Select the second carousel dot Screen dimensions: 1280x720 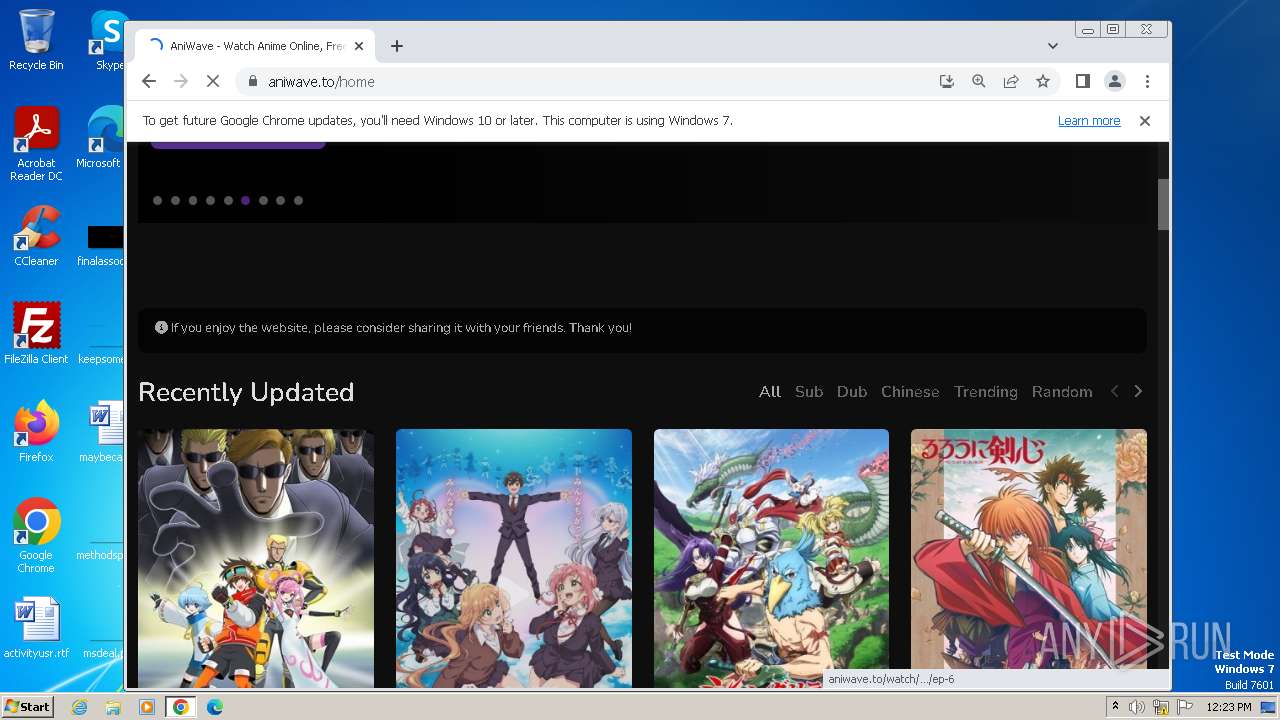tap(175, 200)
